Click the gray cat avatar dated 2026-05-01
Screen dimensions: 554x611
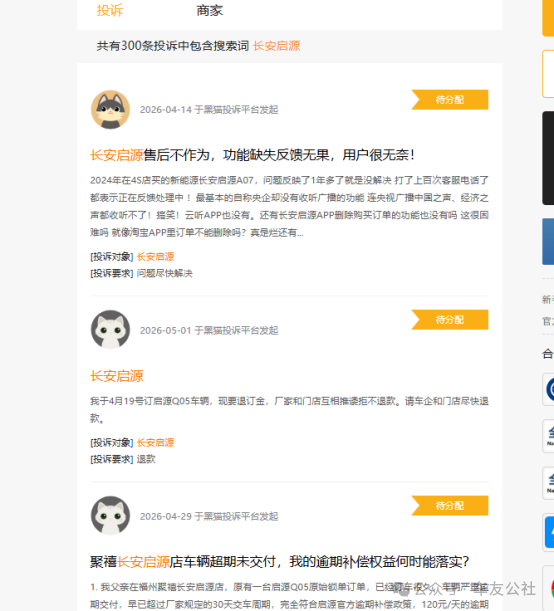pyautogui.click(x=110, y=329)
